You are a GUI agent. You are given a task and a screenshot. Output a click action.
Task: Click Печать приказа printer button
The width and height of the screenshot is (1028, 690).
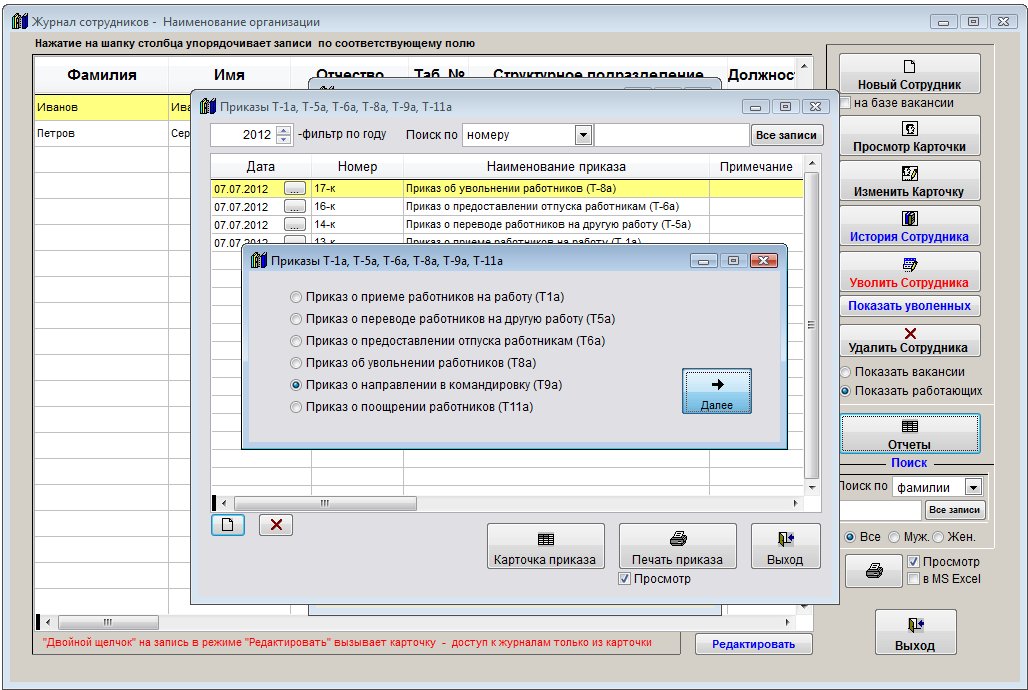tap(677, 546)
